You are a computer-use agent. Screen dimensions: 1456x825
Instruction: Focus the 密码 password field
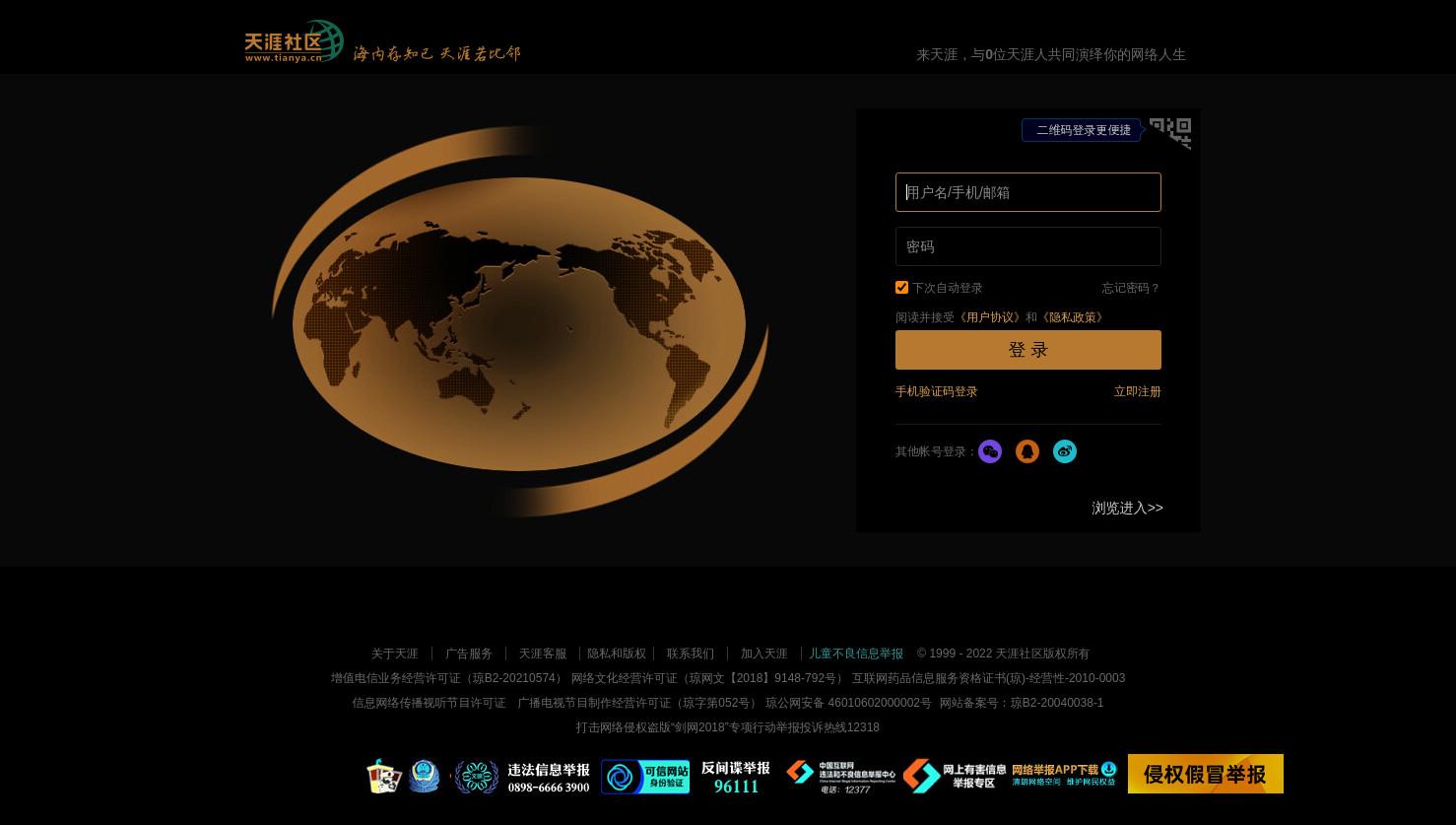click(1028, 246)
